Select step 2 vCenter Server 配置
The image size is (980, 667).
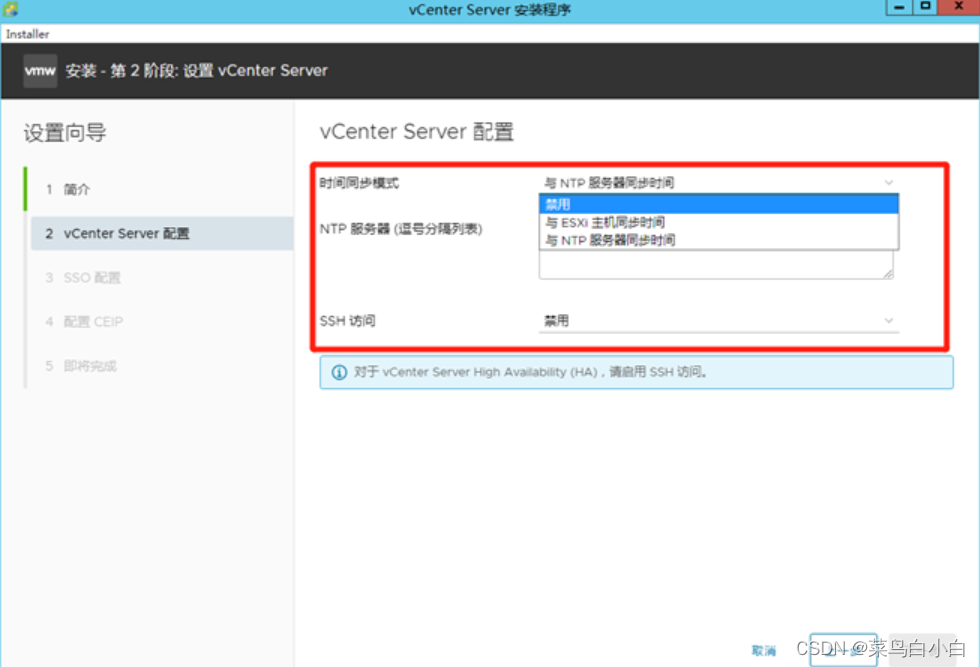[162, 233]
